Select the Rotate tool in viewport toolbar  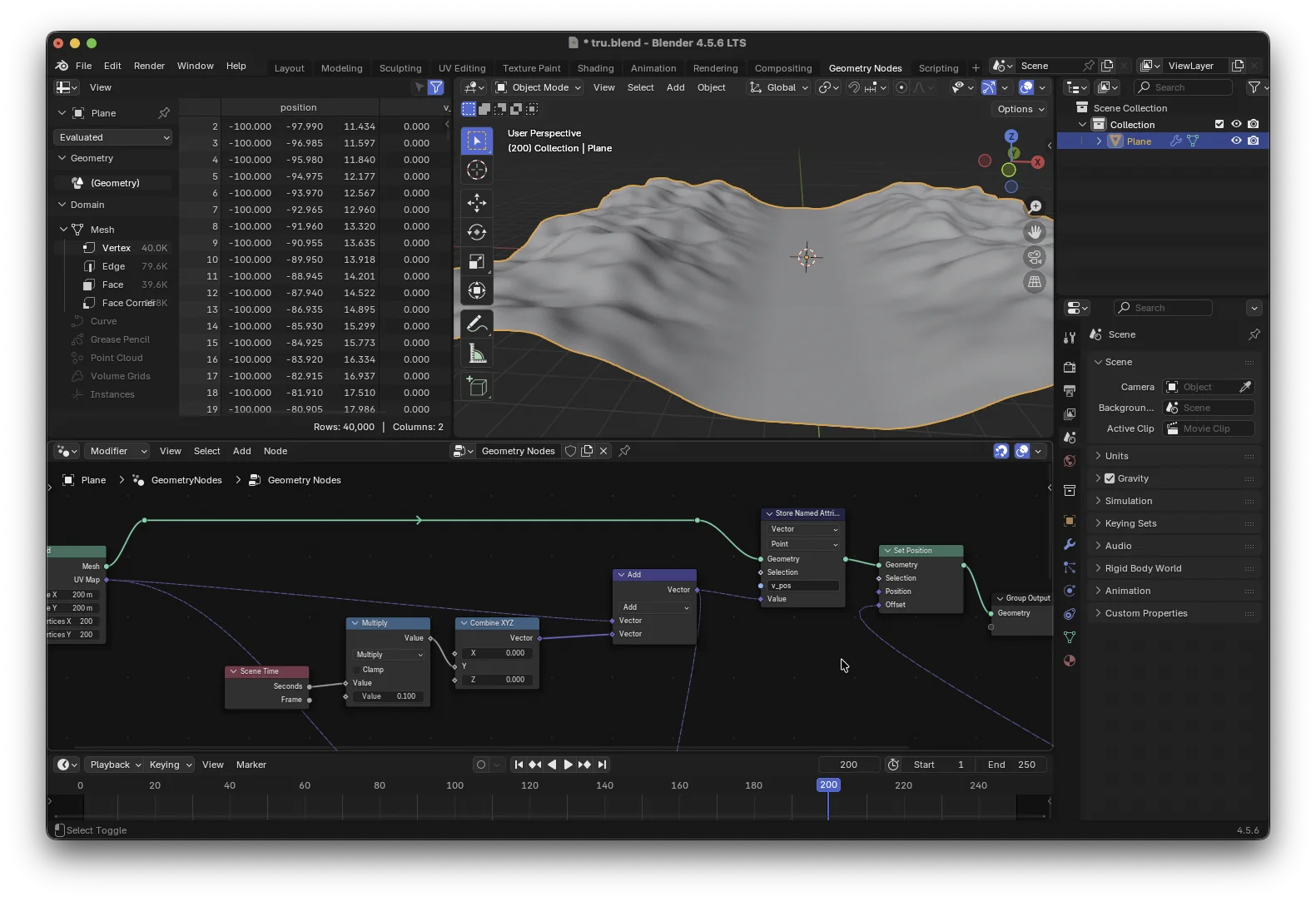pyautogui.click(x=477, y=232)
